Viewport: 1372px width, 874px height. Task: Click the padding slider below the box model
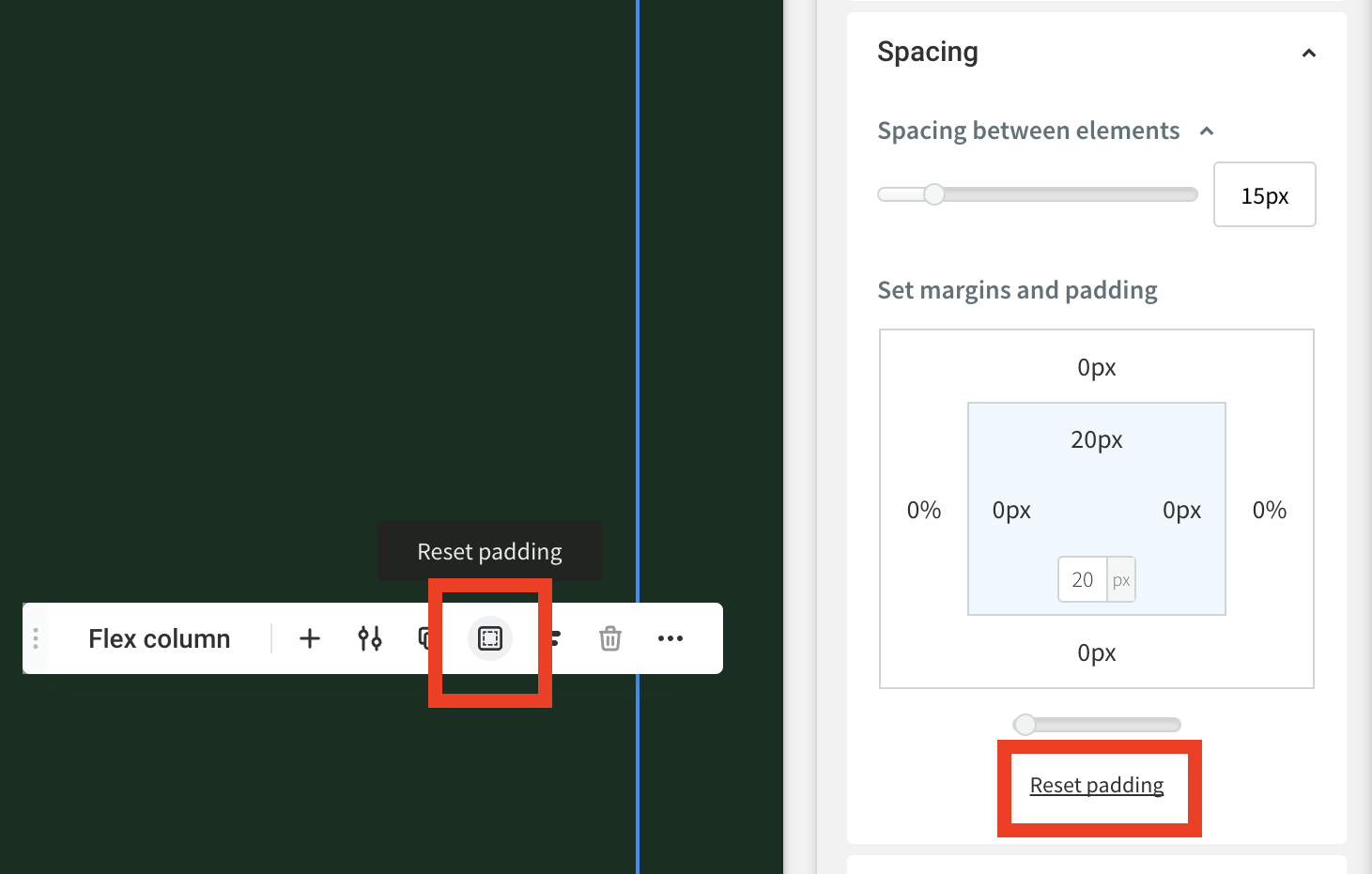1025,724
